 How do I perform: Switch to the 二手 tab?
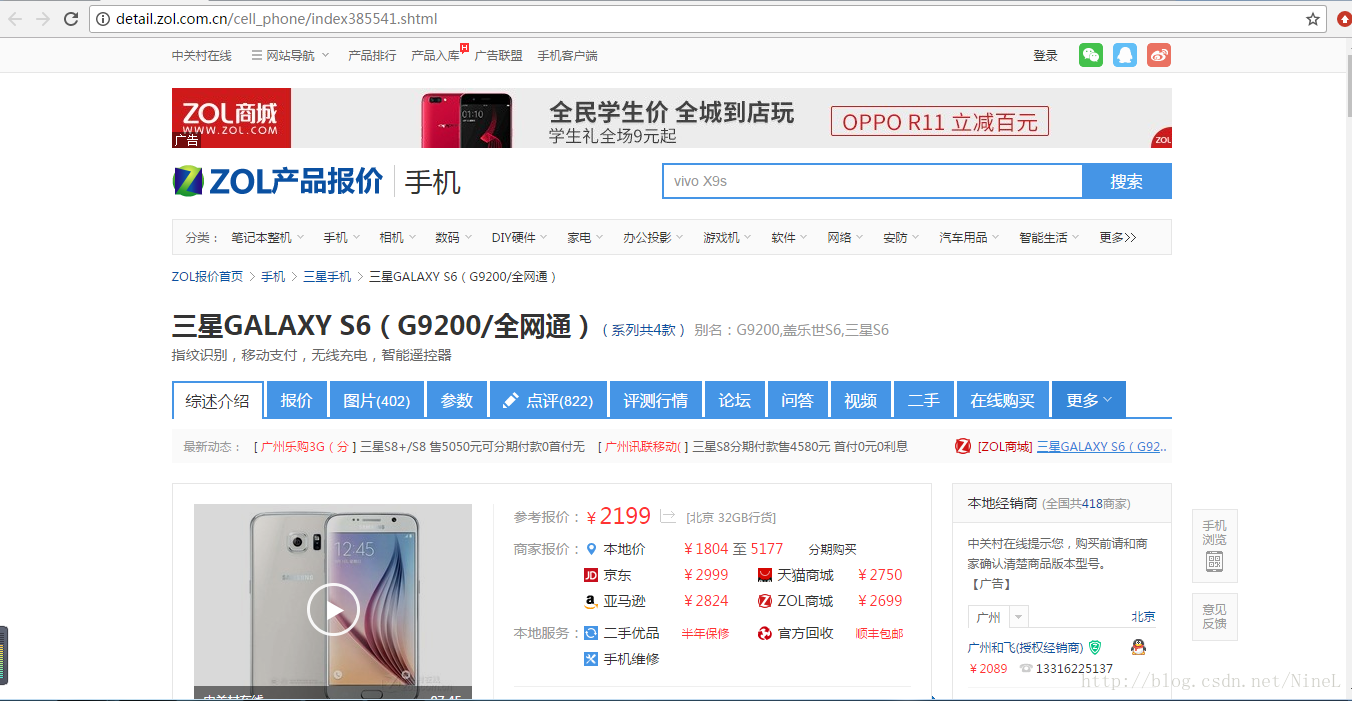click(x=924, y=400)
